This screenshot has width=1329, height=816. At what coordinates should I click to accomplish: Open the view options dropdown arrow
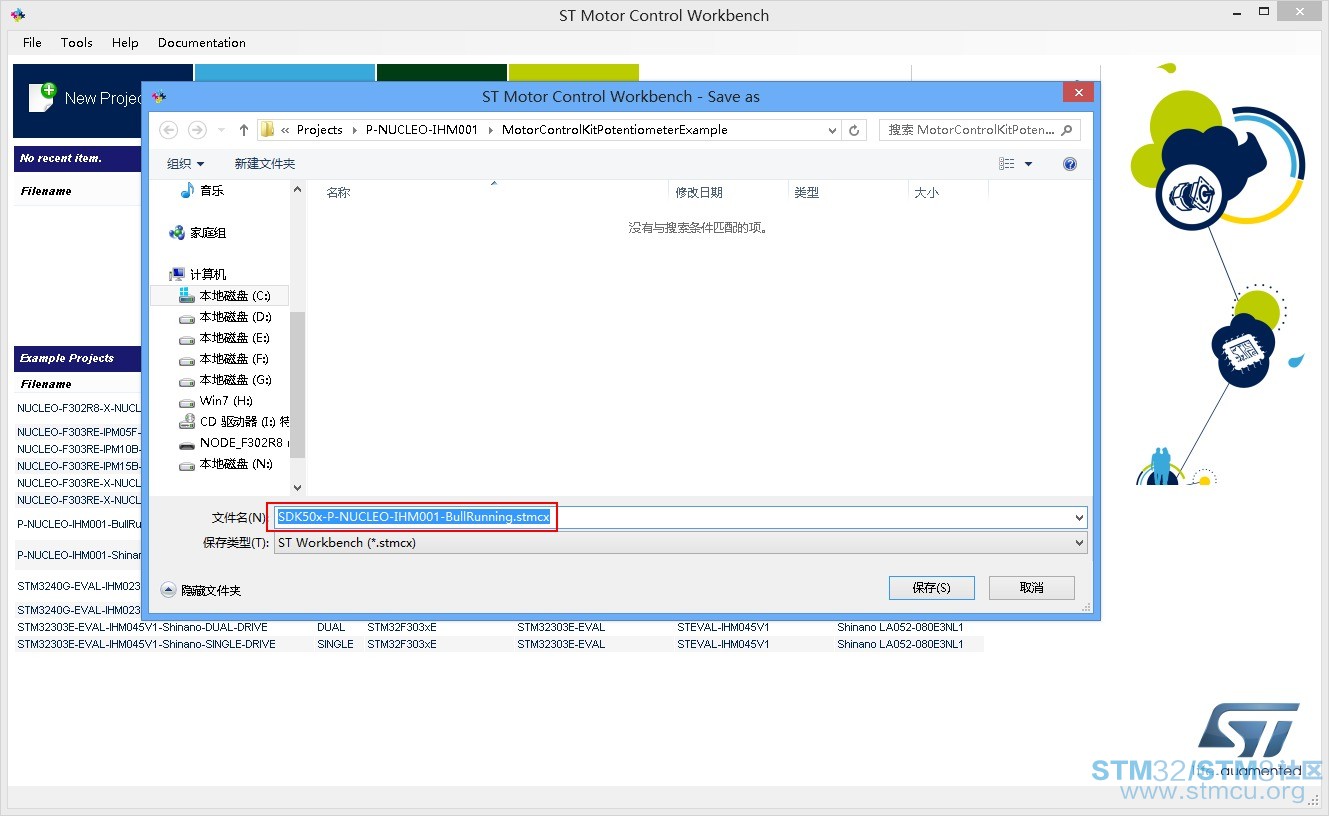1028,164
